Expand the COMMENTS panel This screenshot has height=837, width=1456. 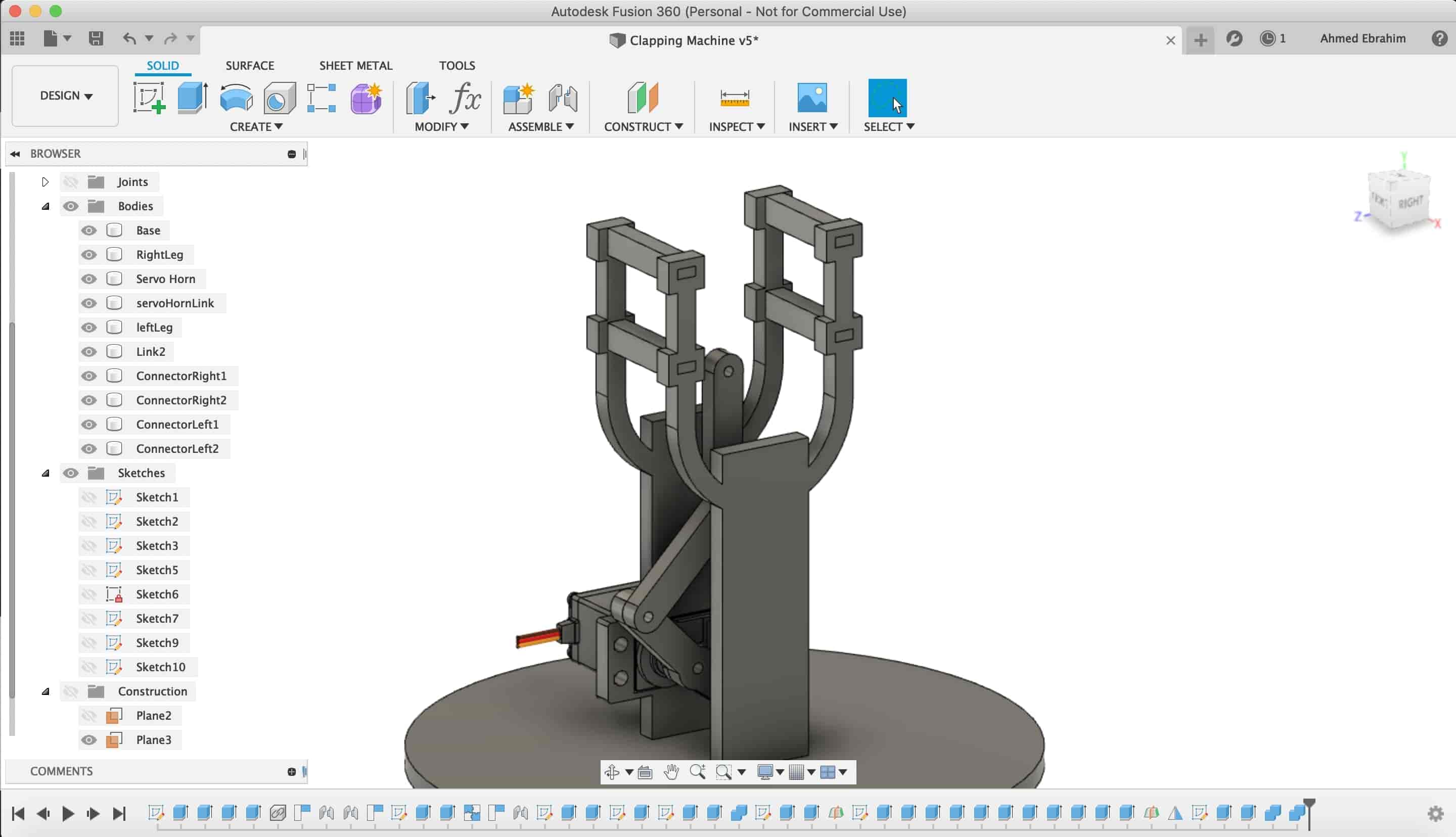pyautogui.click(x=291, y=771)
